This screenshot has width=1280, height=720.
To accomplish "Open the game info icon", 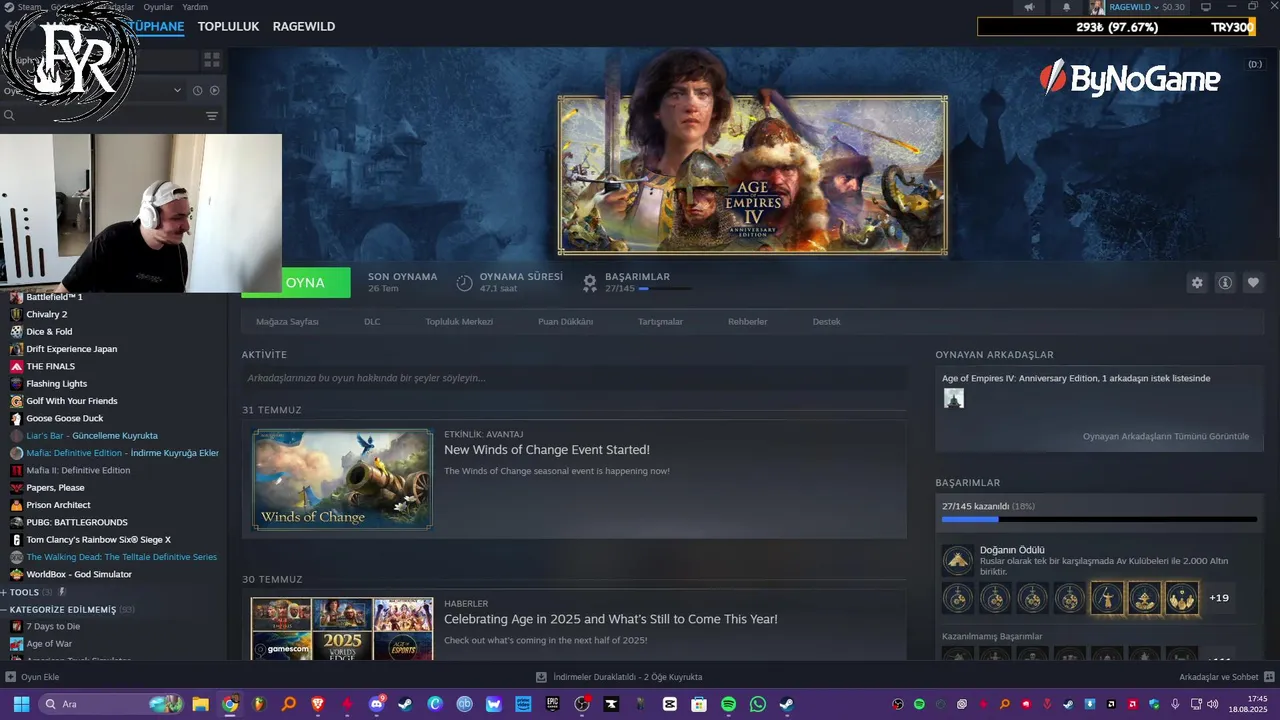I will pyautogui.click(x=1225, y=283).
